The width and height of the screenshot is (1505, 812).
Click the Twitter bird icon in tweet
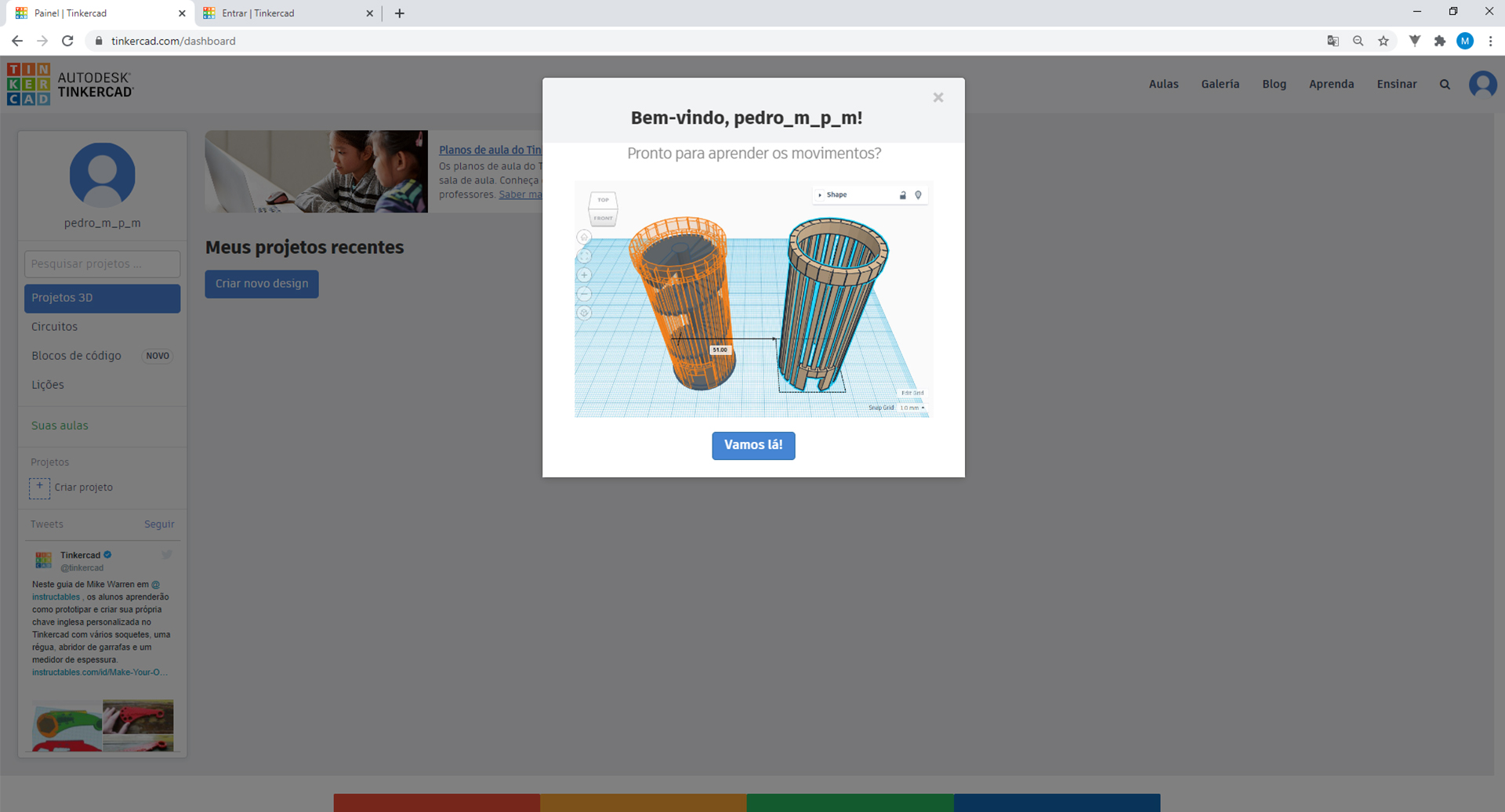tap(167, 554)
